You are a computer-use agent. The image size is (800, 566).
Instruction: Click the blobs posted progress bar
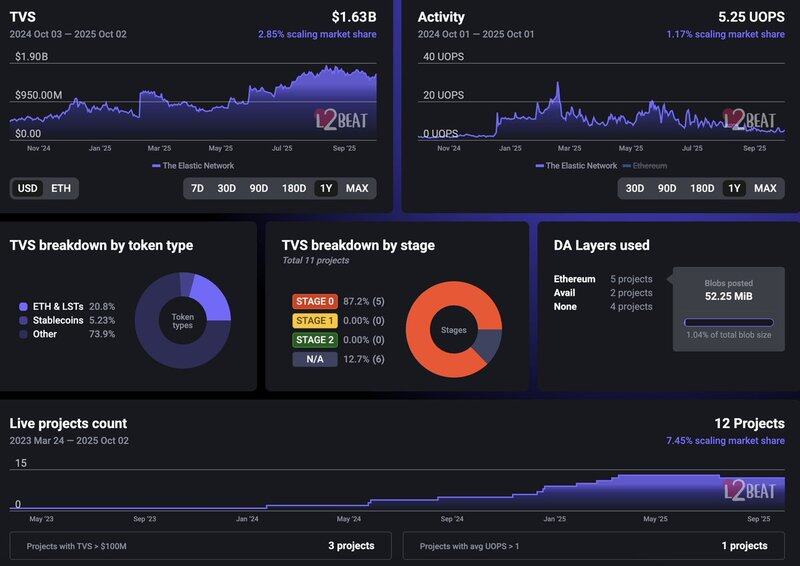[728, 322]
